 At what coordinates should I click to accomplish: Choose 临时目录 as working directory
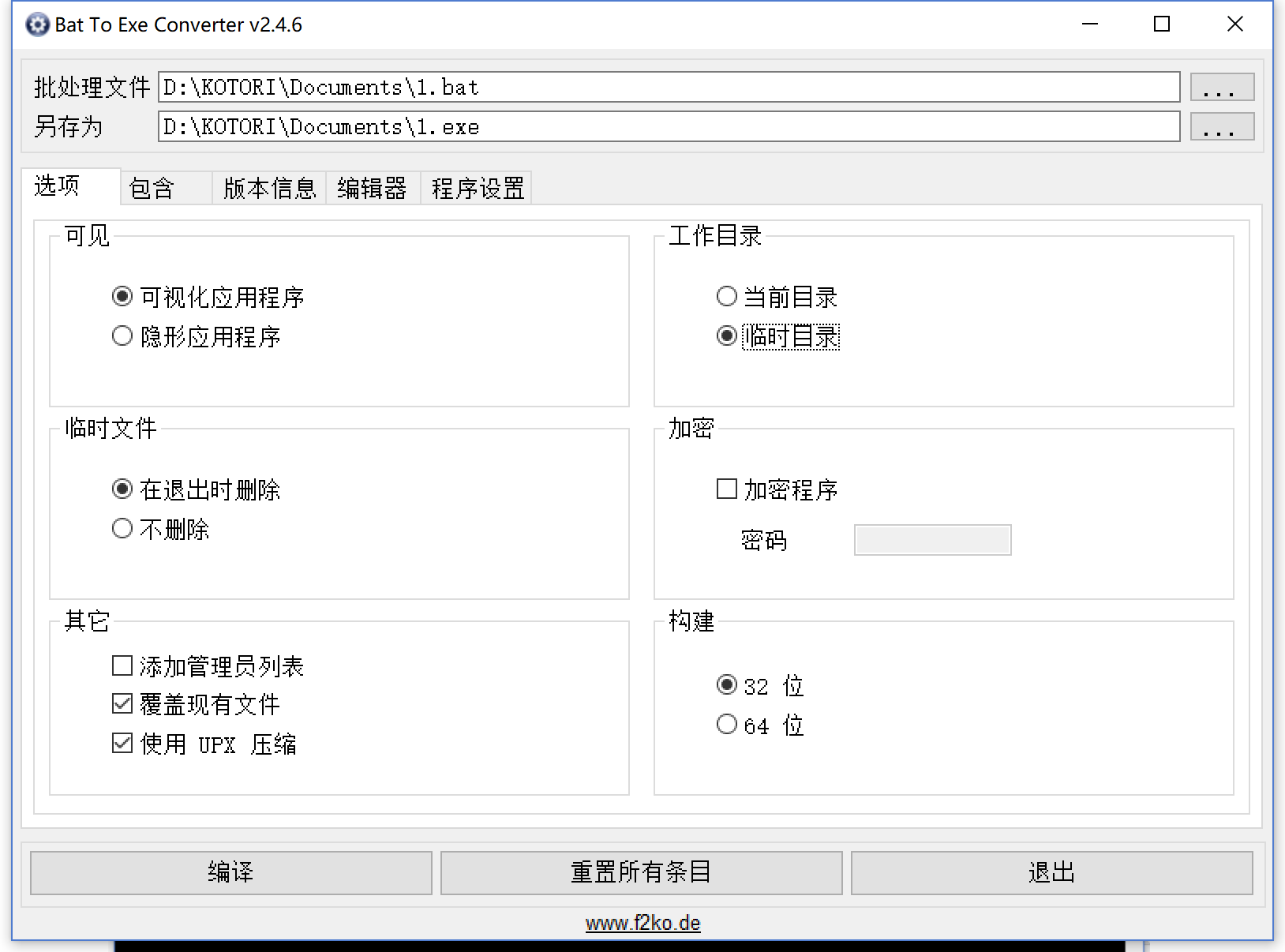[777, 336]
